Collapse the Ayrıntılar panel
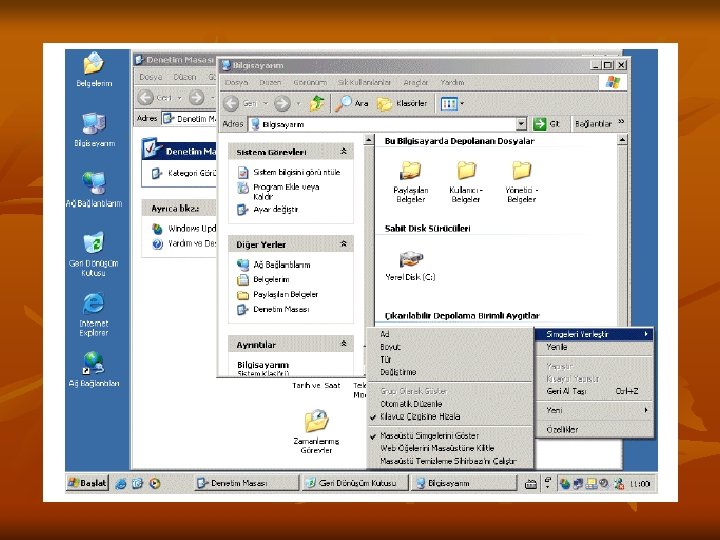720x540 pixels. (x=343, y=343)
